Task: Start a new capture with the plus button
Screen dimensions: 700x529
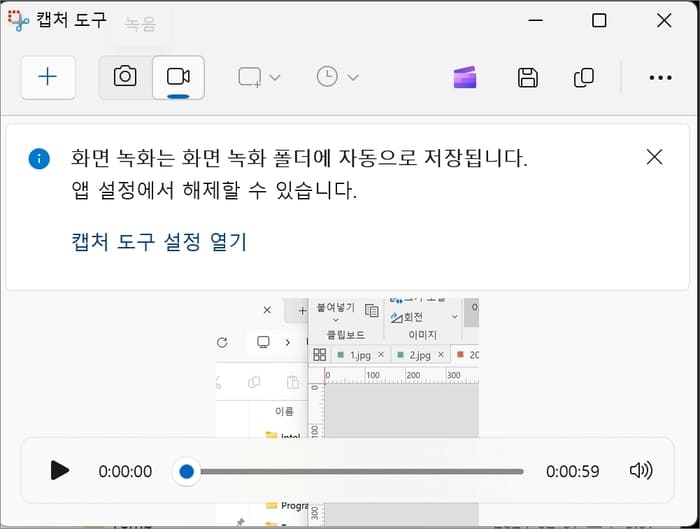Action: click(x=48, y=77)
